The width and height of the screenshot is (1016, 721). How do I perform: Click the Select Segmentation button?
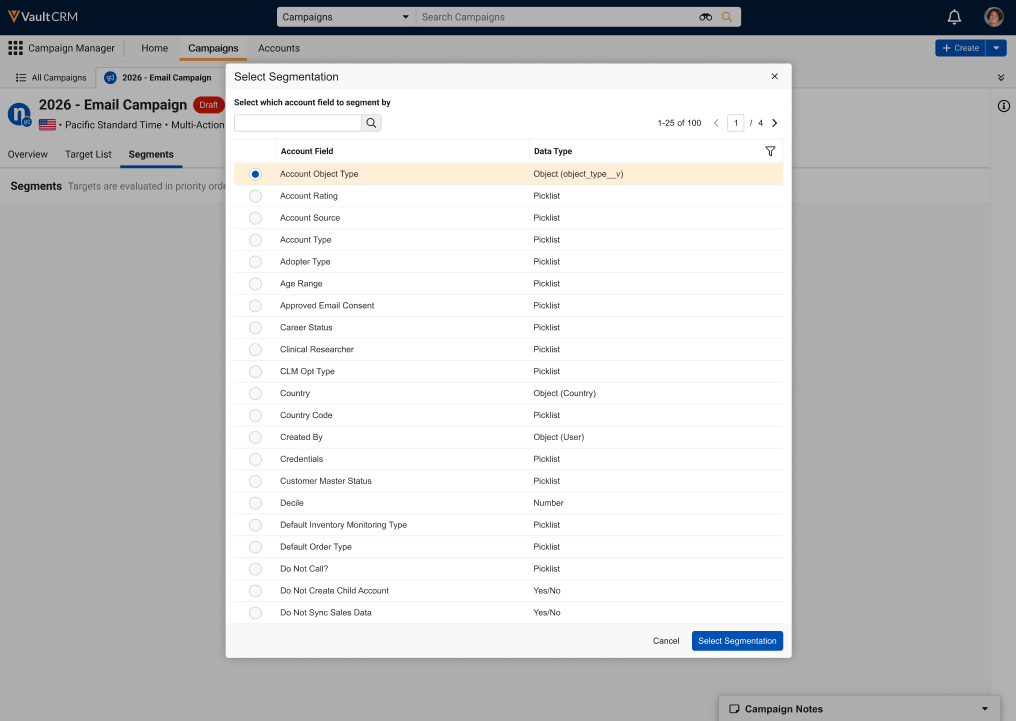(x=737, y=641)
